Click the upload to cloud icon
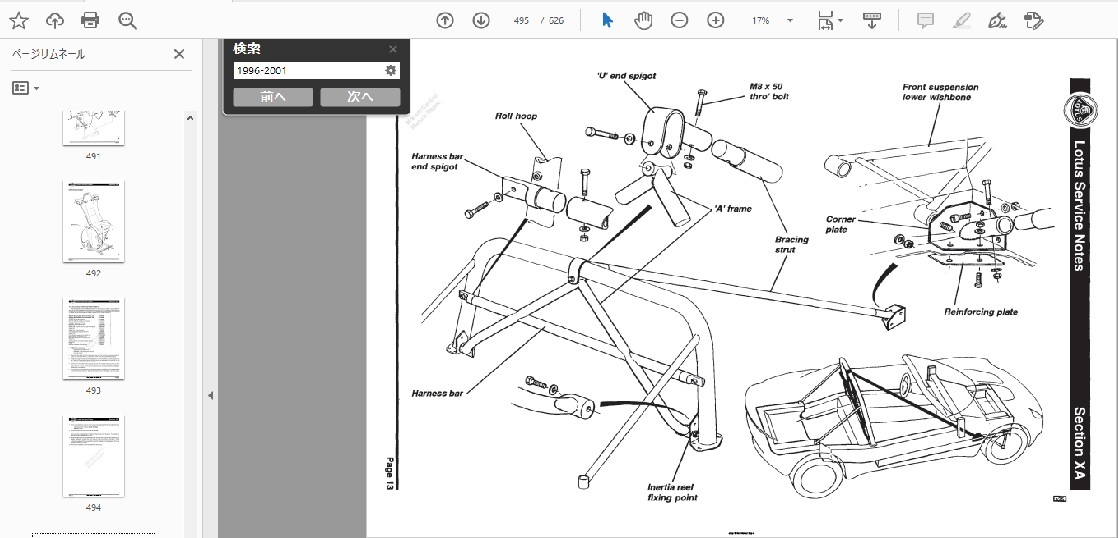 54,21
